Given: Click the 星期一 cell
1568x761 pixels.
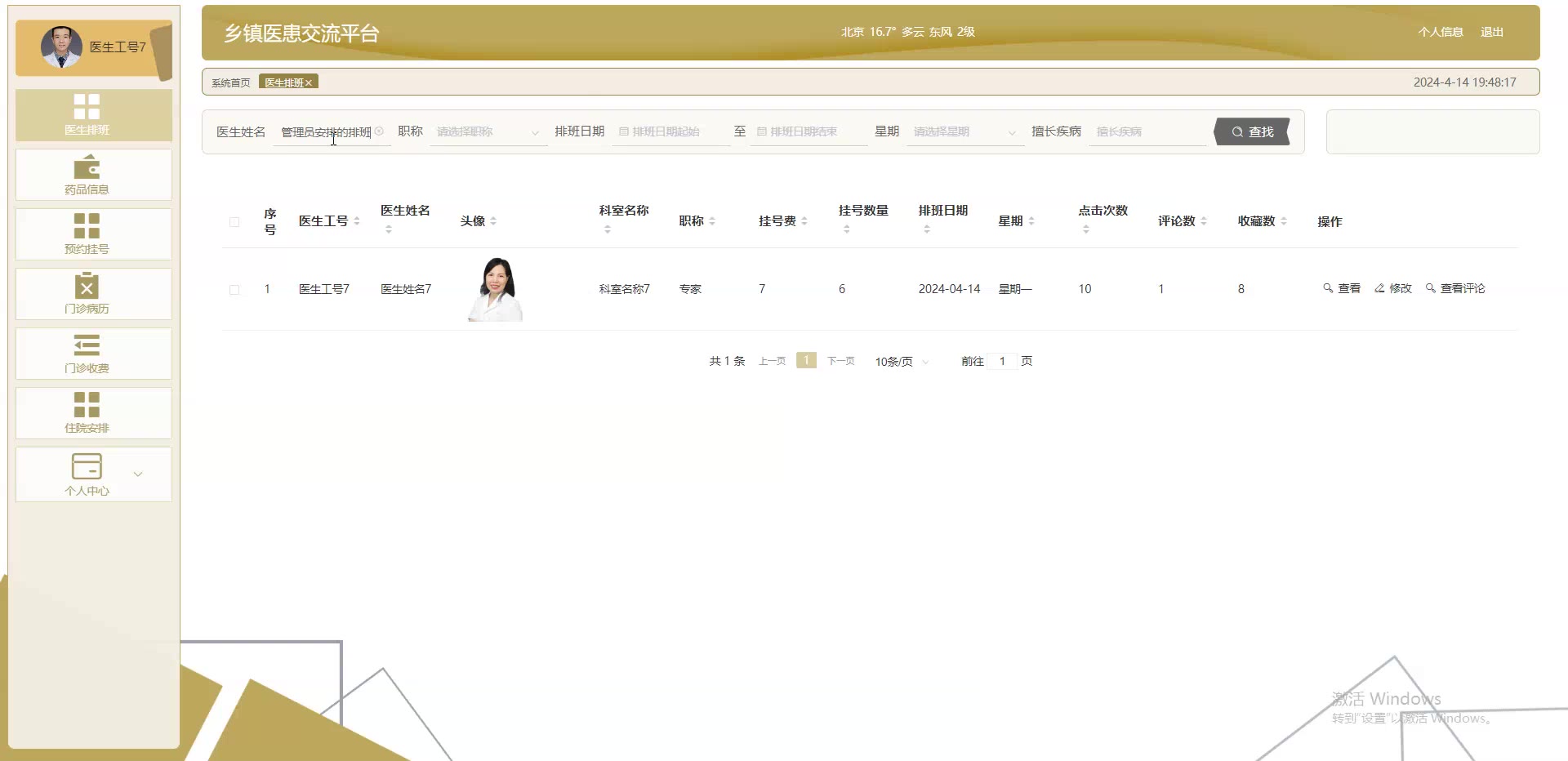Looking at the screenshot, I should tap(1015, 289).
